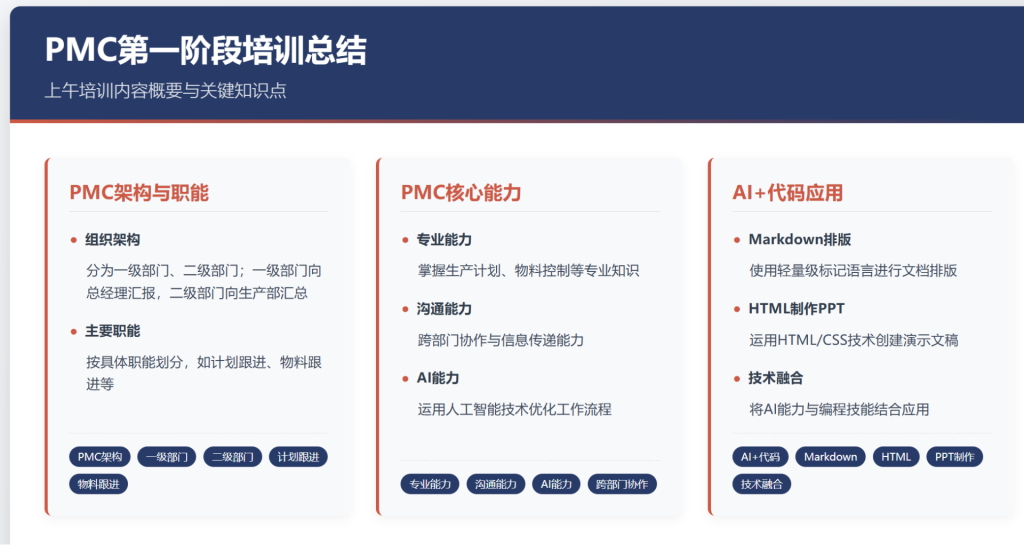The height and width of the screenshot is (545, 1024).
Task: Click the AI能力 tag pill
Action: (556, 484)
